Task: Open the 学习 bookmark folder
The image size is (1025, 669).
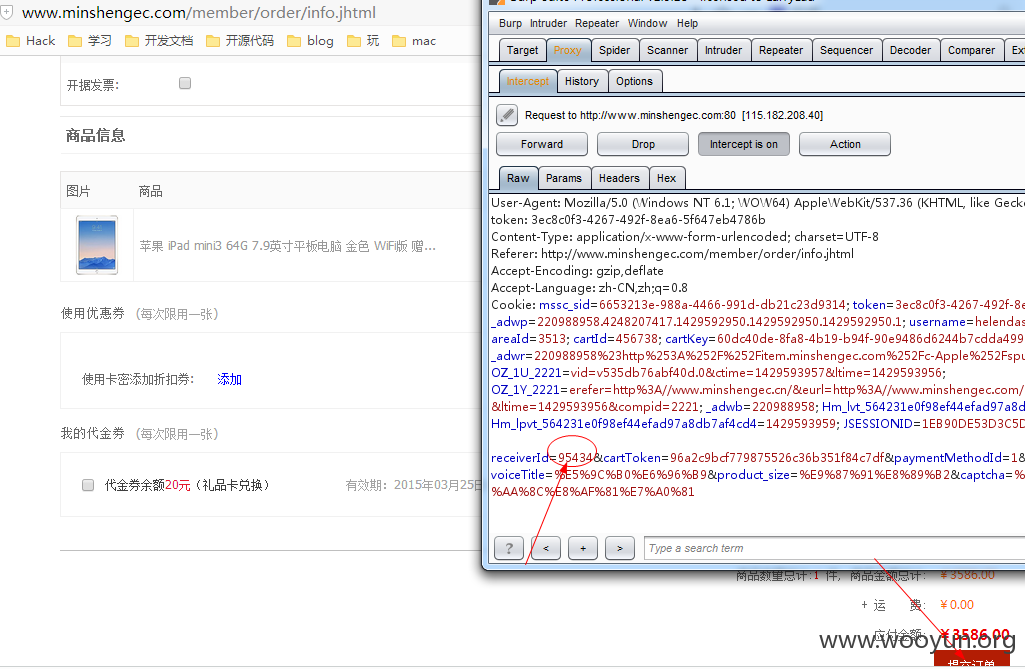Action: tap(90, 41)
